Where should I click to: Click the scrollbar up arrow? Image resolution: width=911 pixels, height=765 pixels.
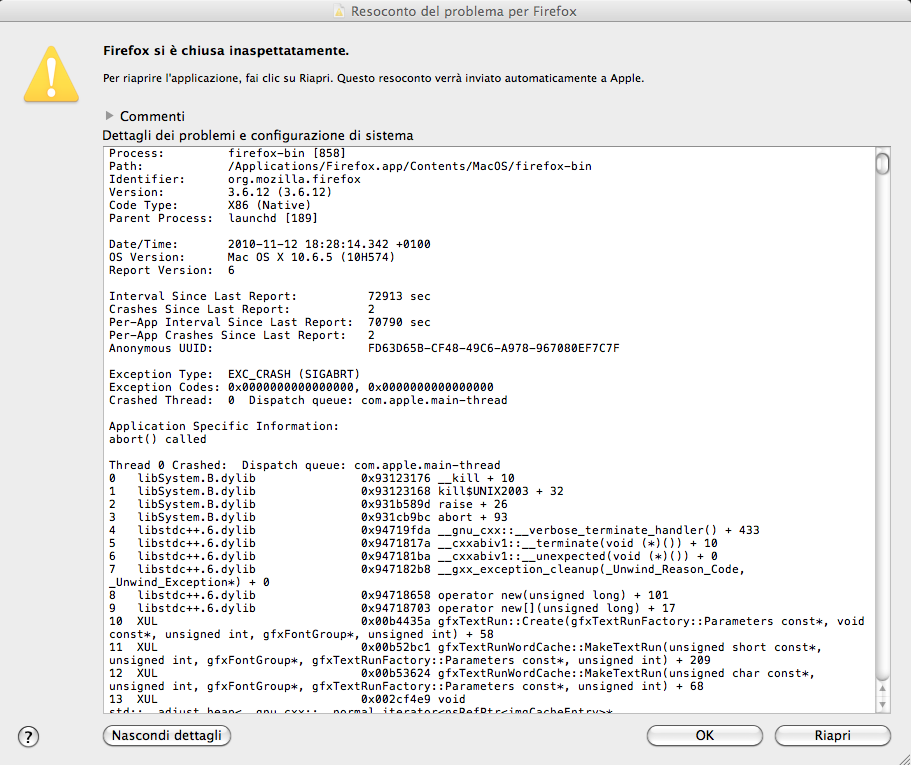click(x=883, y=688)
